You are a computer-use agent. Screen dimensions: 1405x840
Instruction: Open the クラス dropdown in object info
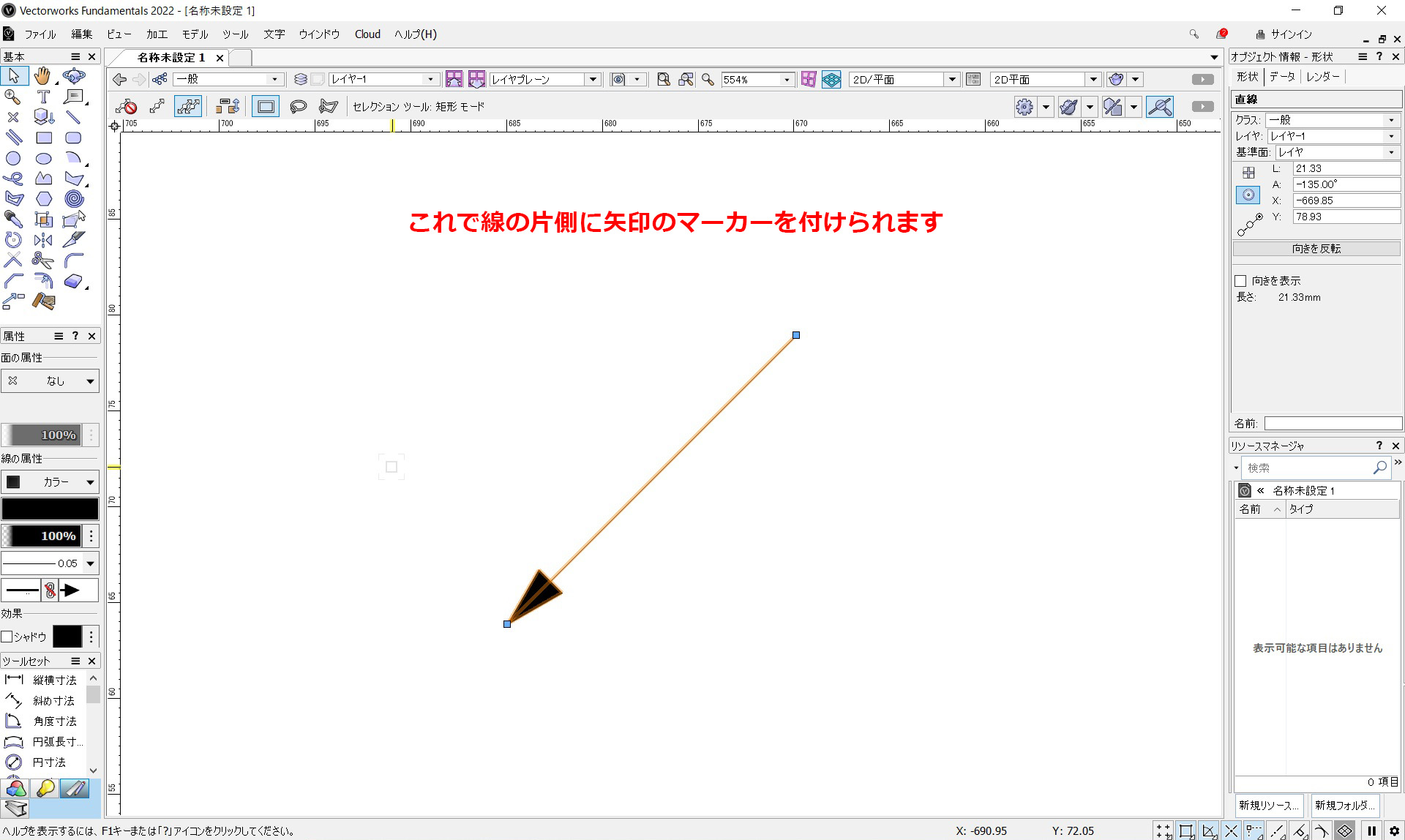(x=1390, y=119)
